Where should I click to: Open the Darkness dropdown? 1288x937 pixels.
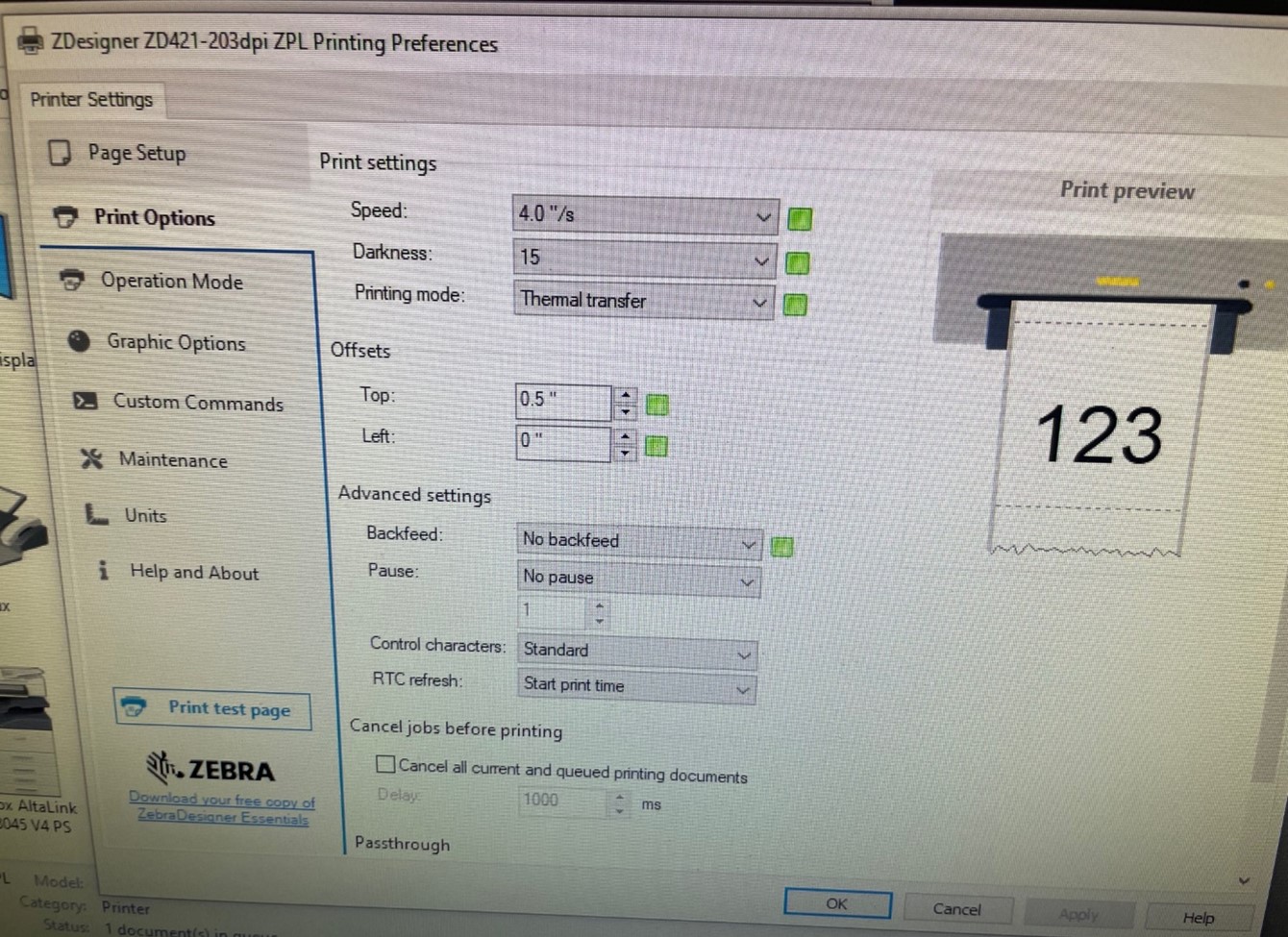tap(644, 259)
